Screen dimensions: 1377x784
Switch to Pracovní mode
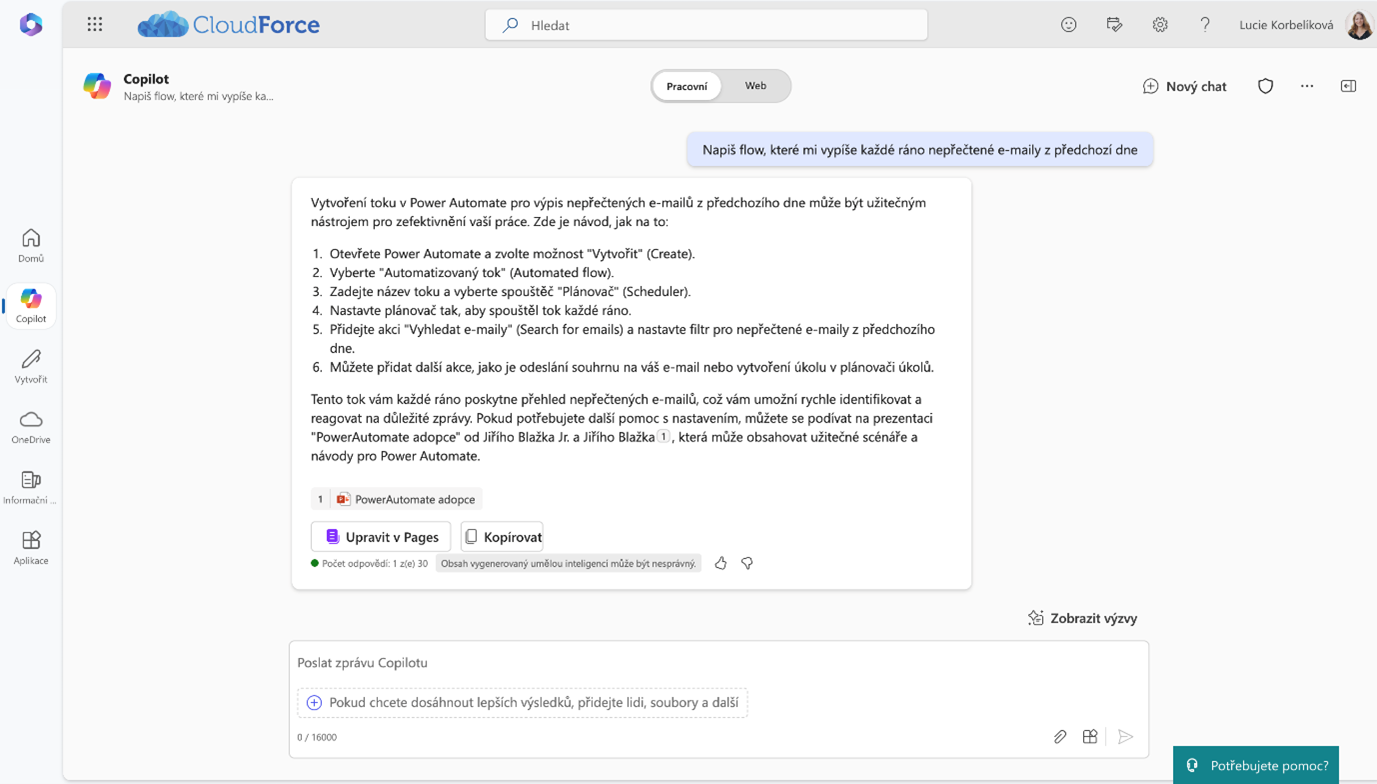(687, 86)
